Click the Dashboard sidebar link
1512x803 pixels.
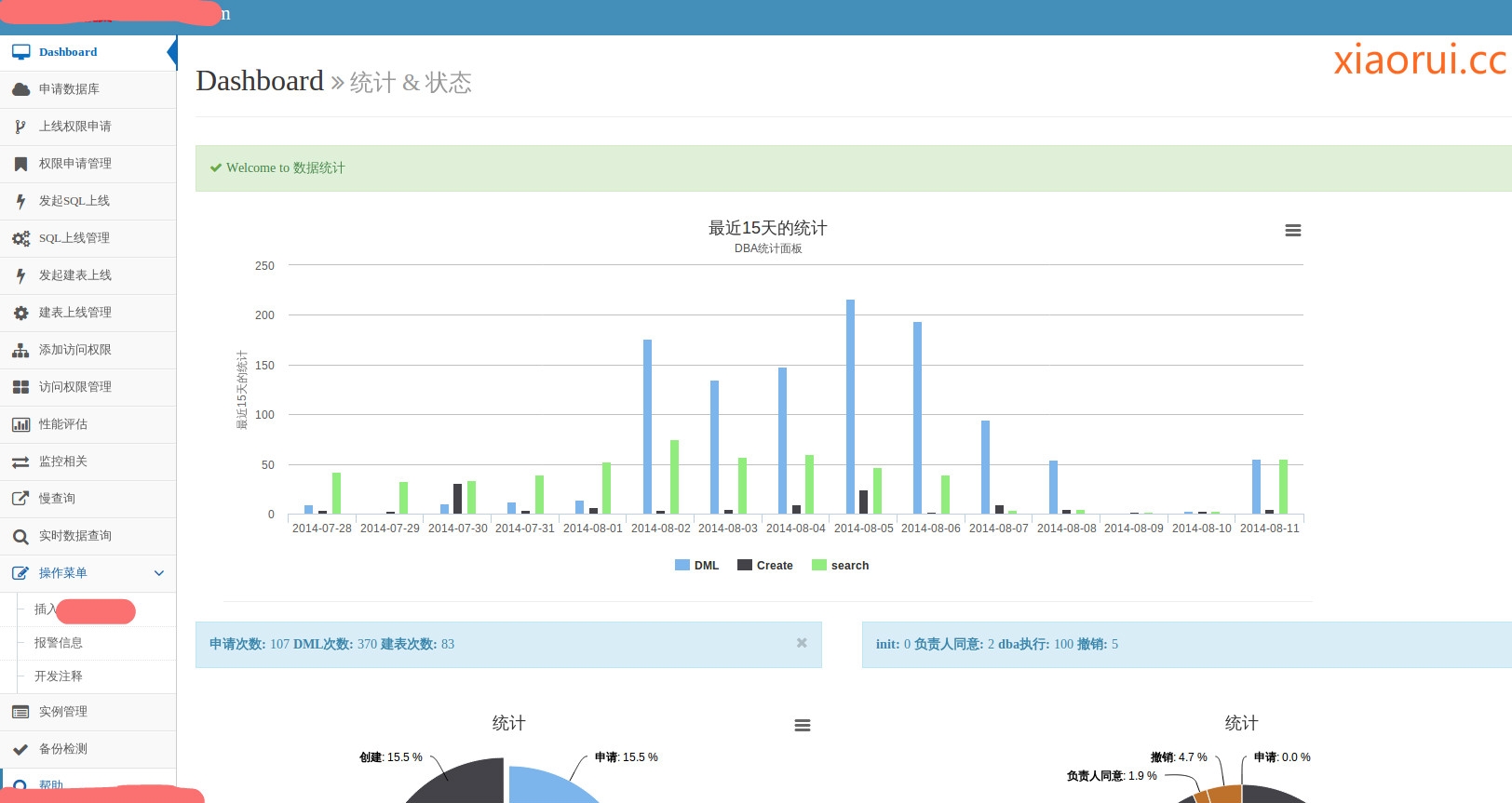pos(68,52)
